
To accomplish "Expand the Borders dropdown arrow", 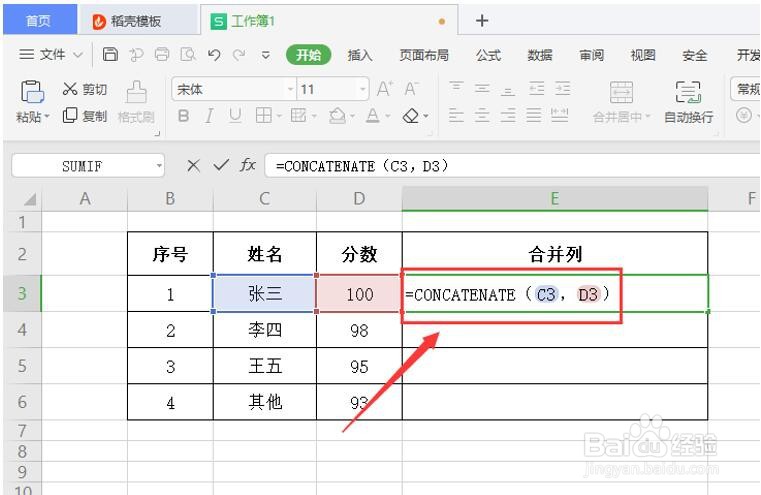I will (x=279, y=116).
